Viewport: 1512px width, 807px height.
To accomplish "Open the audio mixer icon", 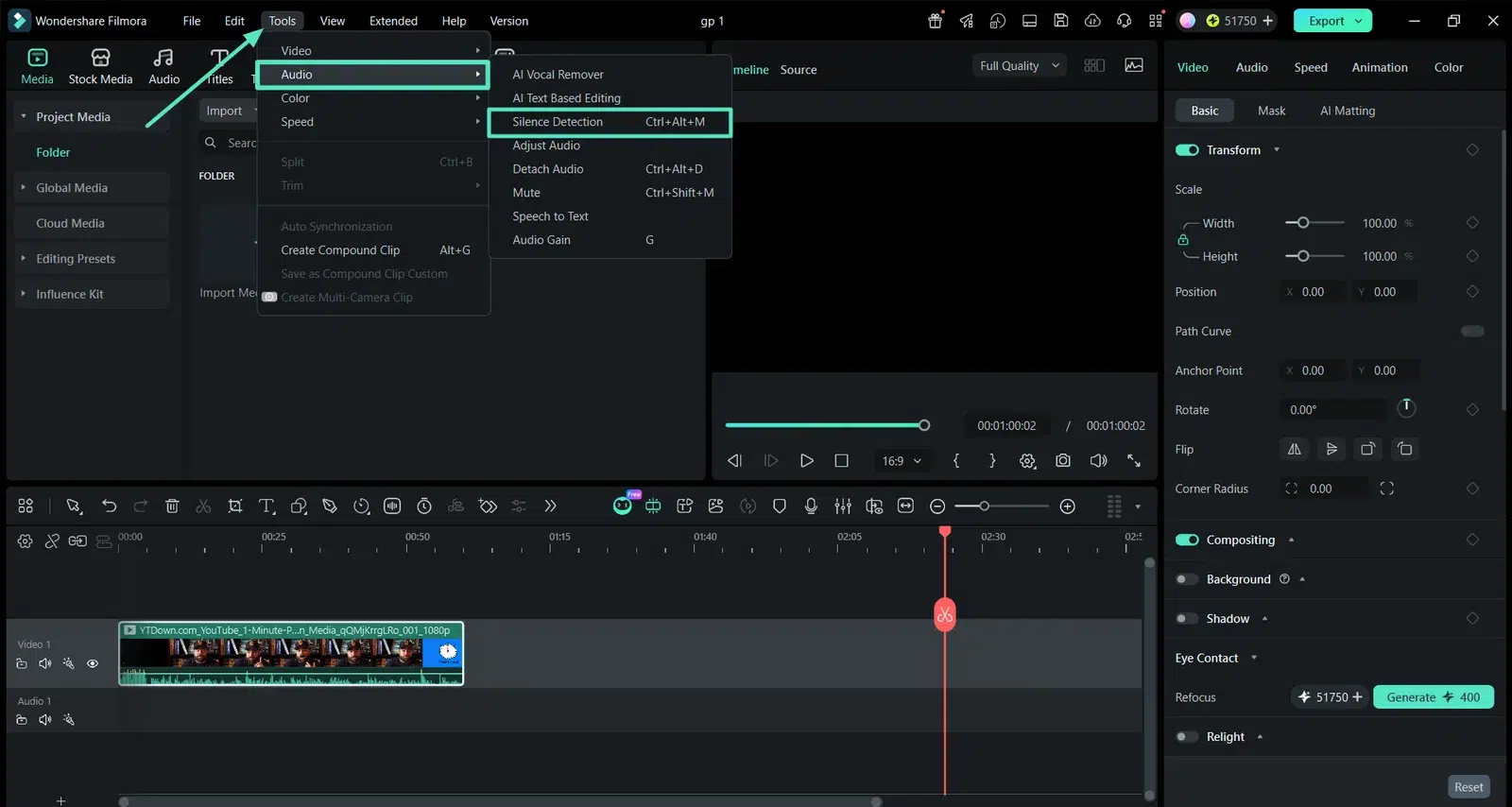I will click(843, 507).
